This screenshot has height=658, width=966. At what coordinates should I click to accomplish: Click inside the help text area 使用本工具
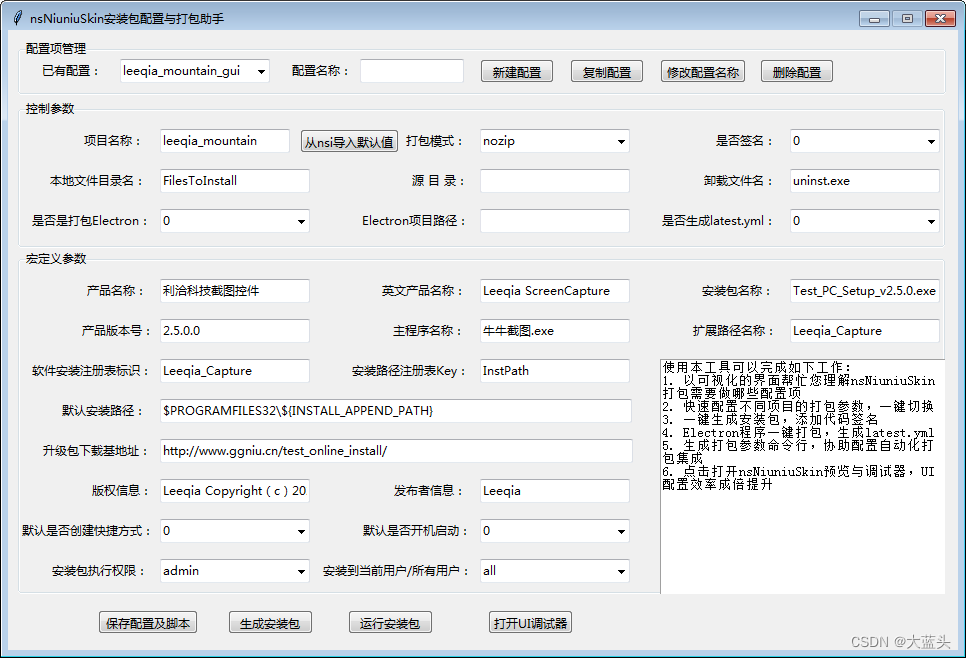[802, 476]
